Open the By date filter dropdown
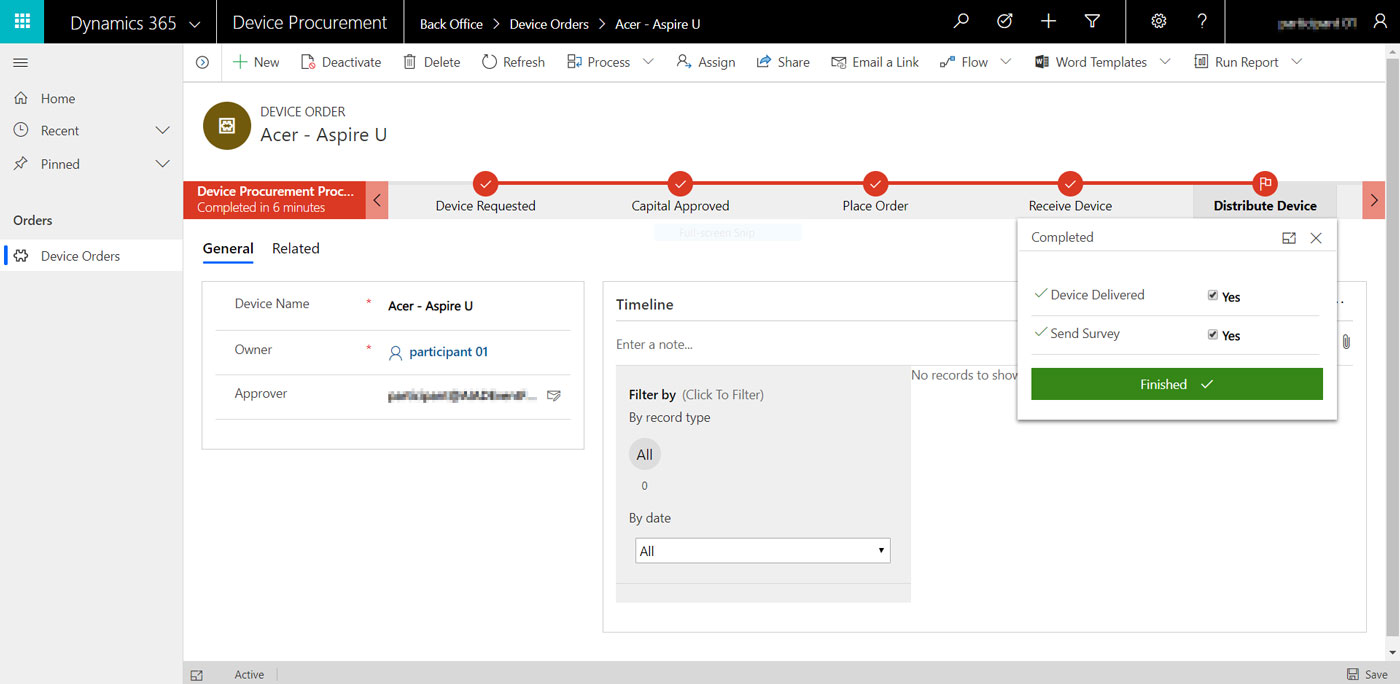Image resolution: width=1400 pixels, height=684 pixels. pos(762,551)
